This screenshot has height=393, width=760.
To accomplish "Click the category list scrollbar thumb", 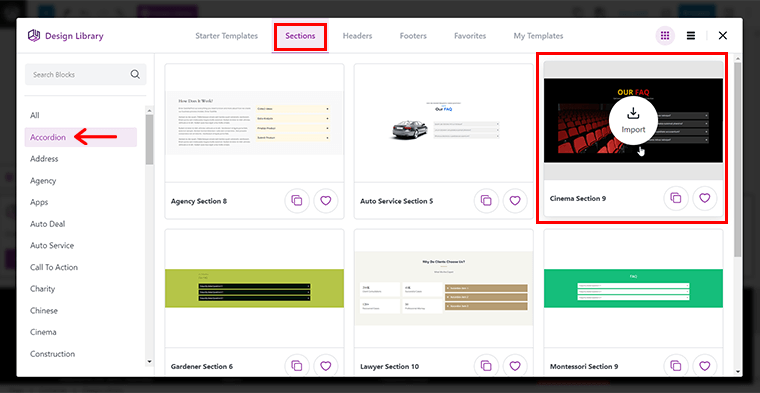I will (149, 140).
